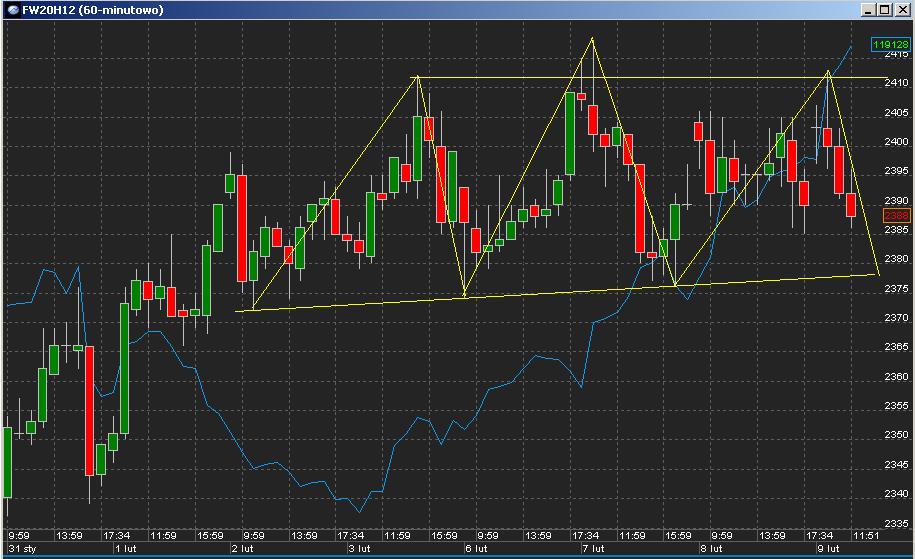Screen dimensions: 915x559
Task: Click the 2400 price axis label
Action: click(x=896, y=141)
